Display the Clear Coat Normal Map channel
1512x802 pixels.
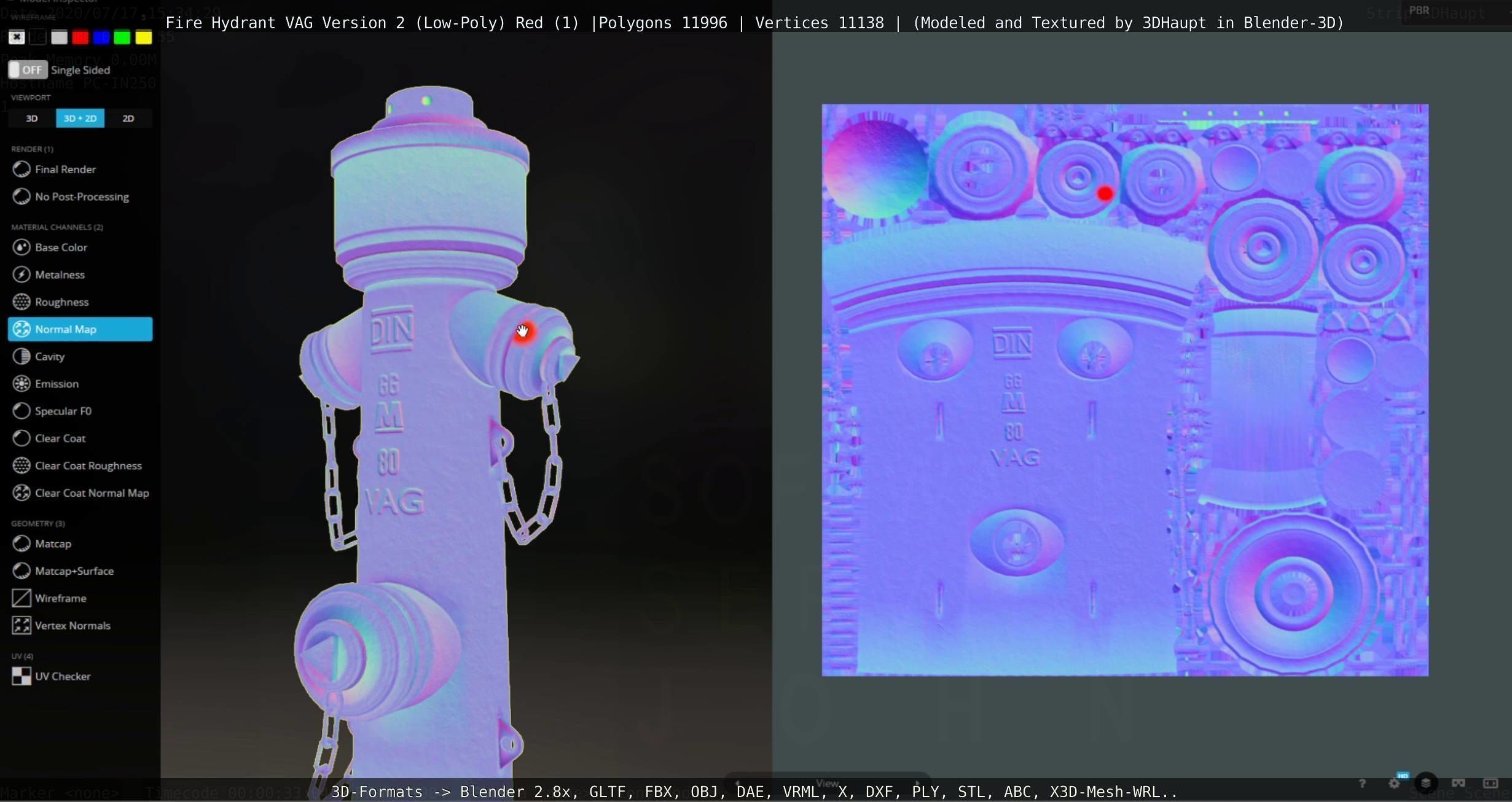[x=80, y=493]
